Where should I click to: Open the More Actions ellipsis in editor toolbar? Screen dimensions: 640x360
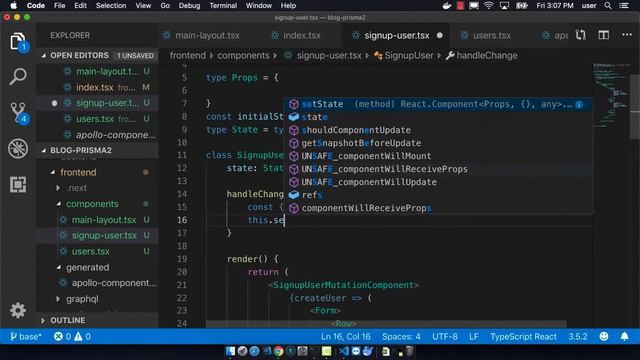[627, 35]
